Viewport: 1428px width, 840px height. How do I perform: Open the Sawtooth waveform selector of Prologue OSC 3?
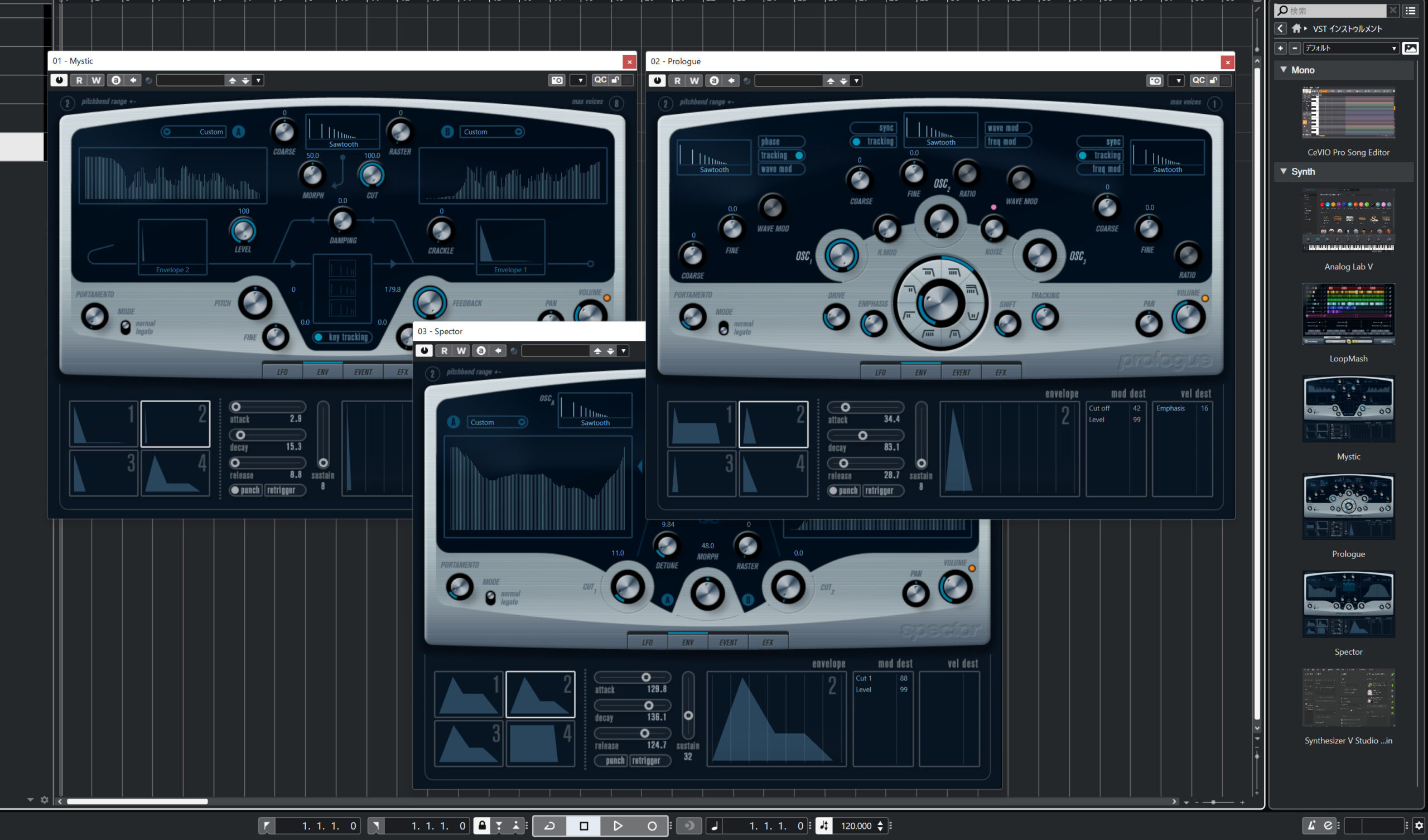(x=1168, y=158)
